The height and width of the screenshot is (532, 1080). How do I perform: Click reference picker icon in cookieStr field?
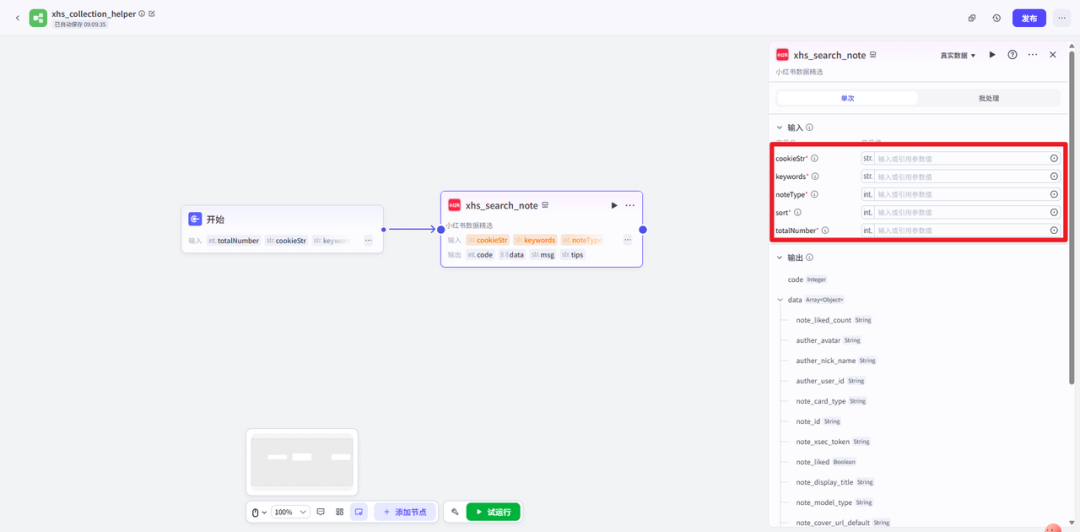1053,159
